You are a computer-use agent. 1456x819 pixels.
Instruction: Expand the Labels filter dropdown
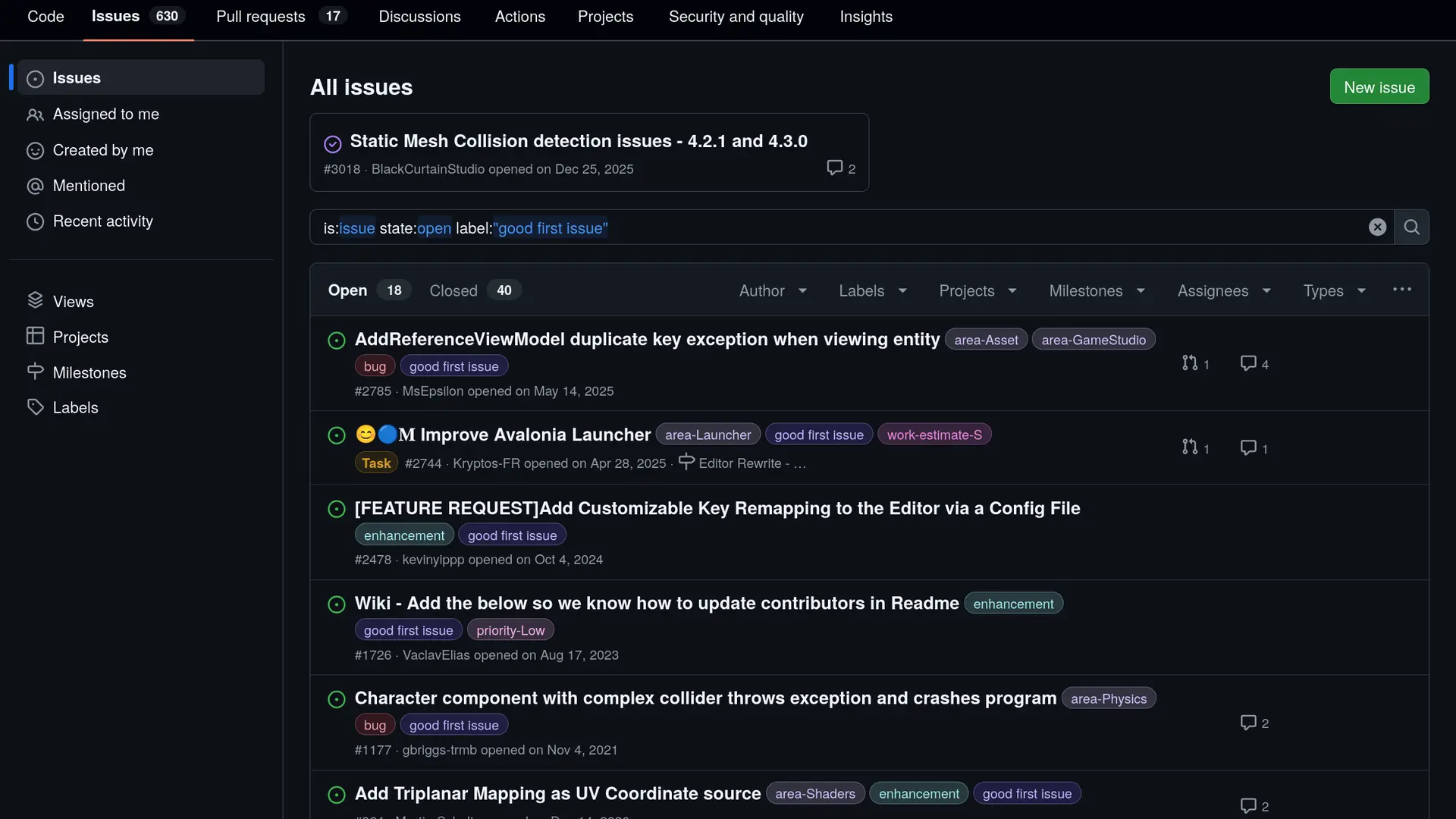(x=873, y=290)
